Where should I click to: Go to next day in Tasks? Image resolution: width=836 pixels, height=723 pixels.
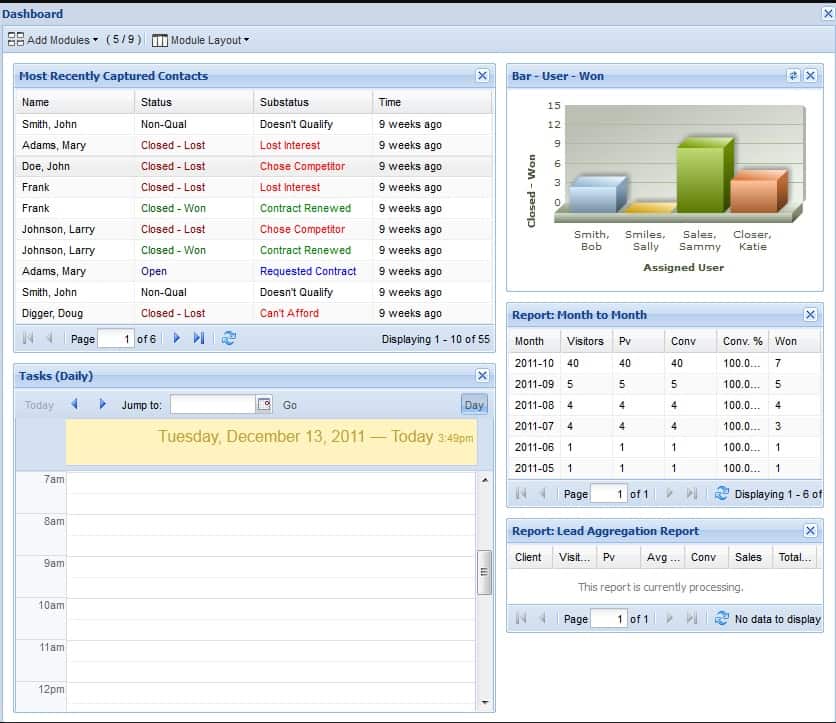(102, 405)
